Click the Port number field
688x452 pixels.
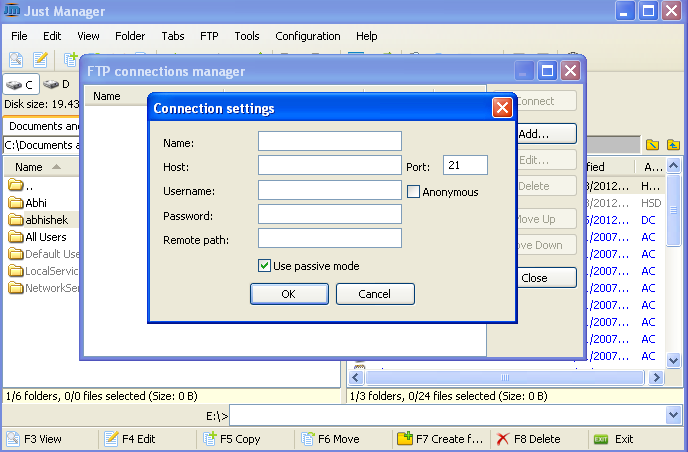[x=465, y=165]
